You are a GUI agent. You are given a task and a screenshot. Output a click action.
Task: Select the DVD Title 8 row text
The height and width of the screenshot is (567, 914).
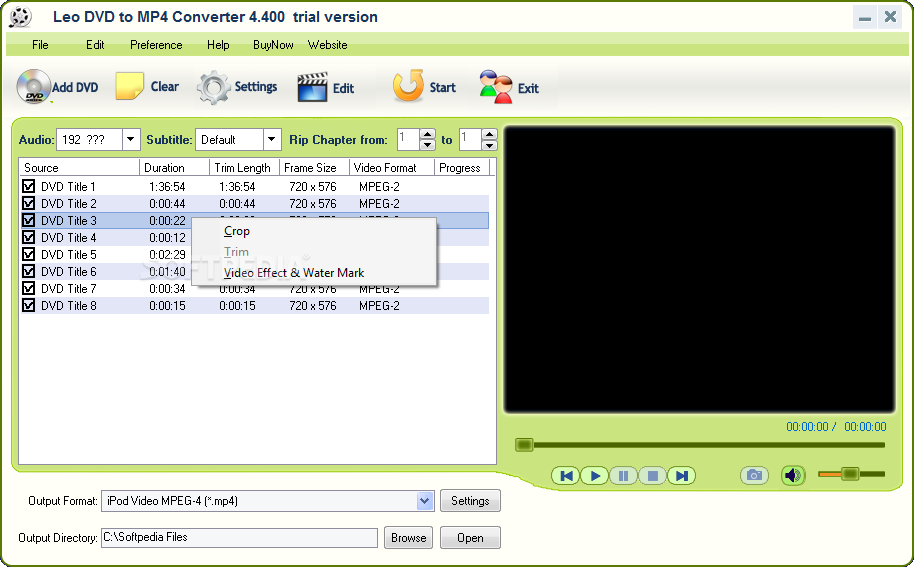69,305
